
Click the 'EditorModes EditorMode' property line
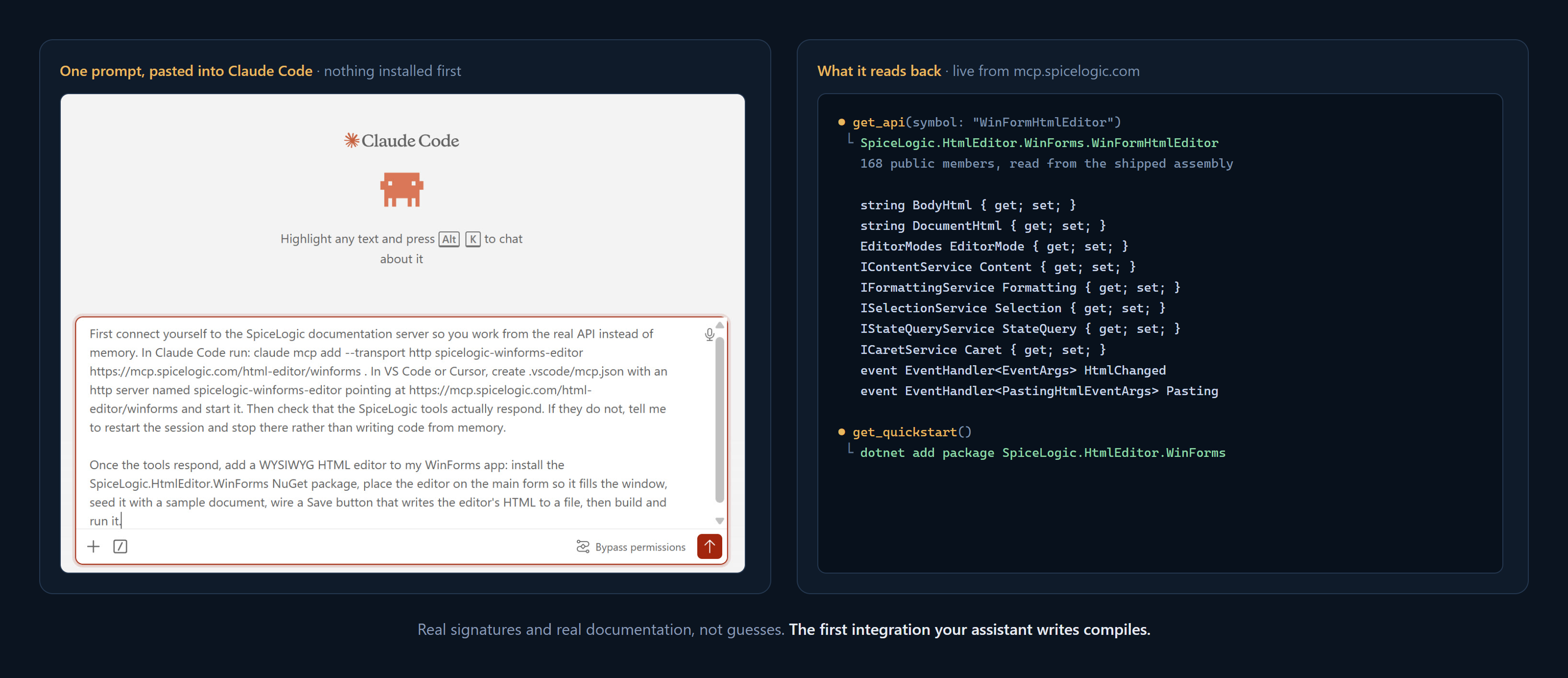click(994, 247)
